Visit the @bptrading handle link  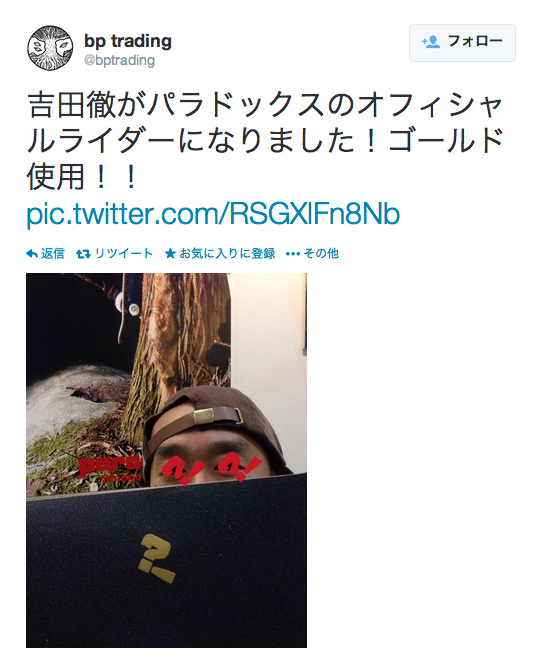[119, 61]
